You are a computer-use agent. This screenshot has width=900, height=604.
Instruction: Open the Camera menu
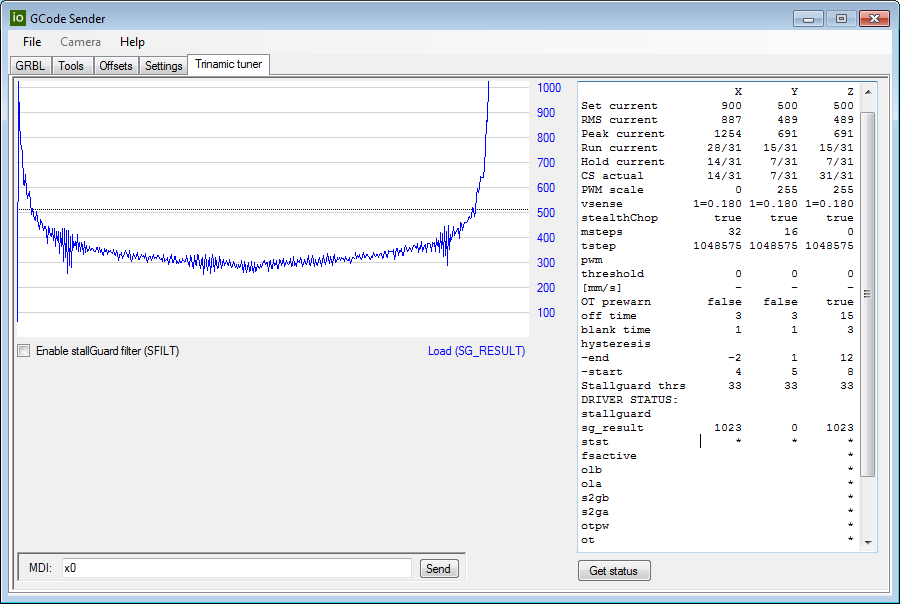pyautogui.click(x=80, y=42)
